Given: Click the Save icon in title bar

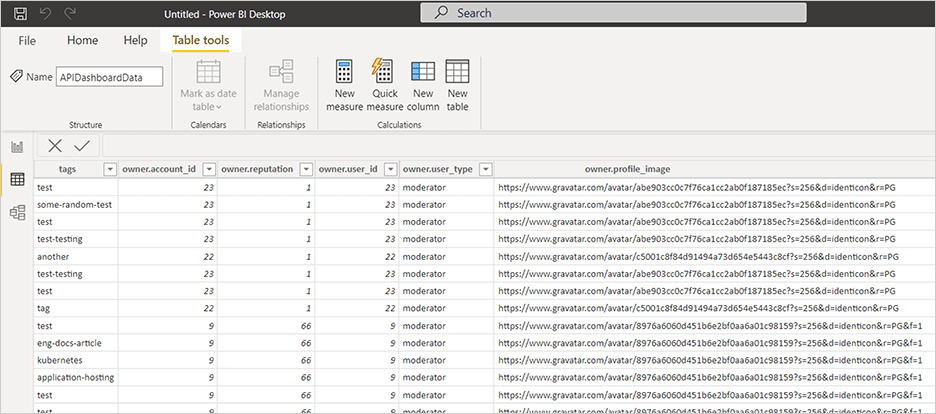Looking at the screenshot, I should (20, 14).
